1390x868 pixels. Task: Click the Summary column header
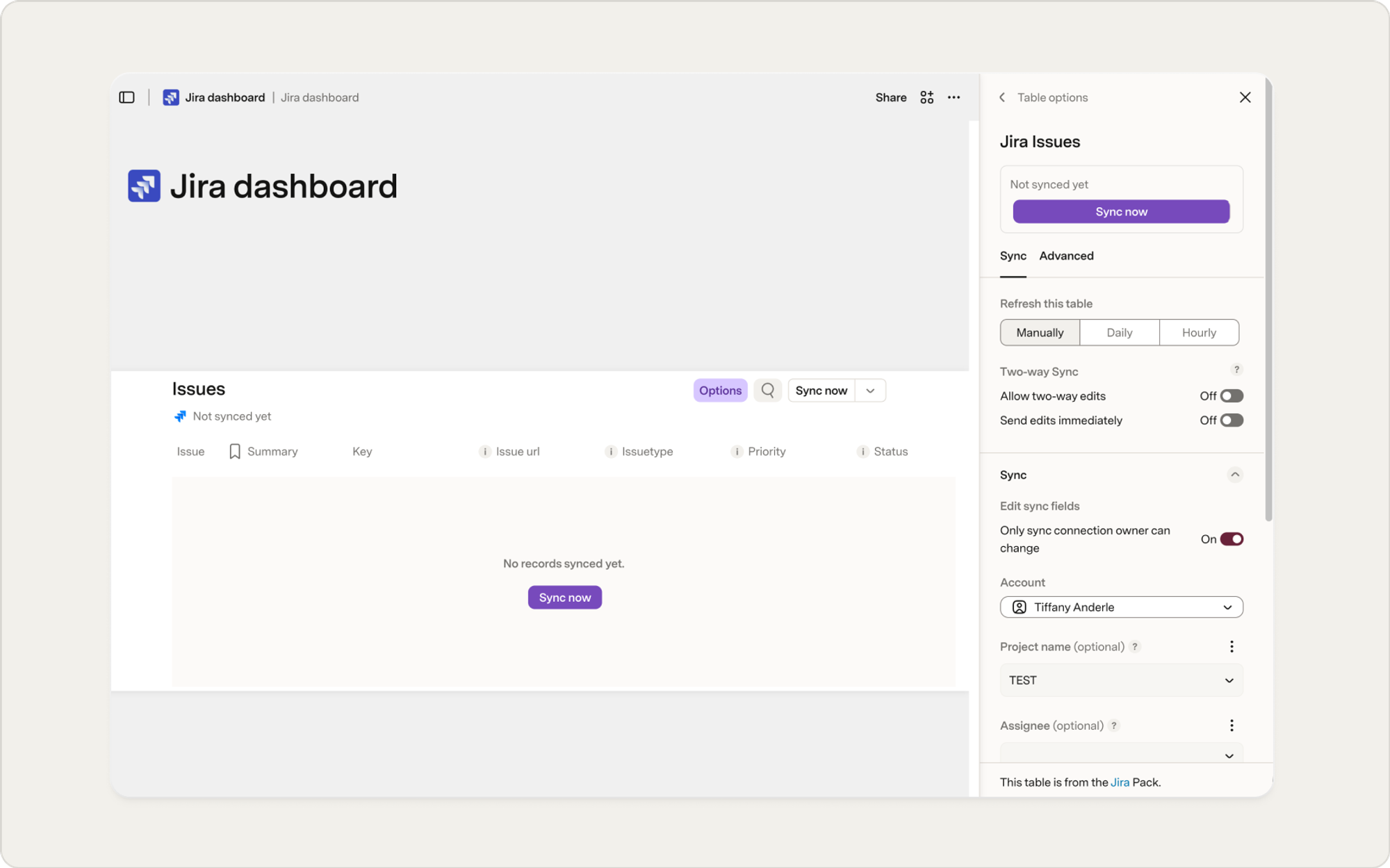pos(272,452)
